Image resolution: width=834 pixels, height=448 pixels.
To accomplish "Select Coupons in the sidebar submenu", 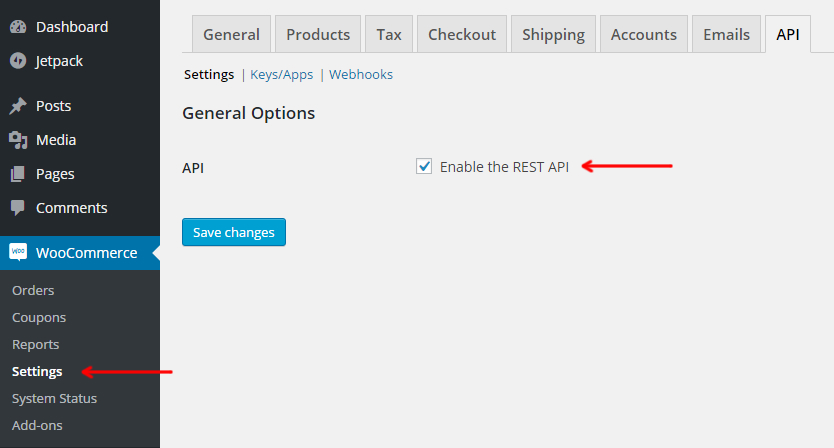I will pyautogui.click(x=39, y=318).
